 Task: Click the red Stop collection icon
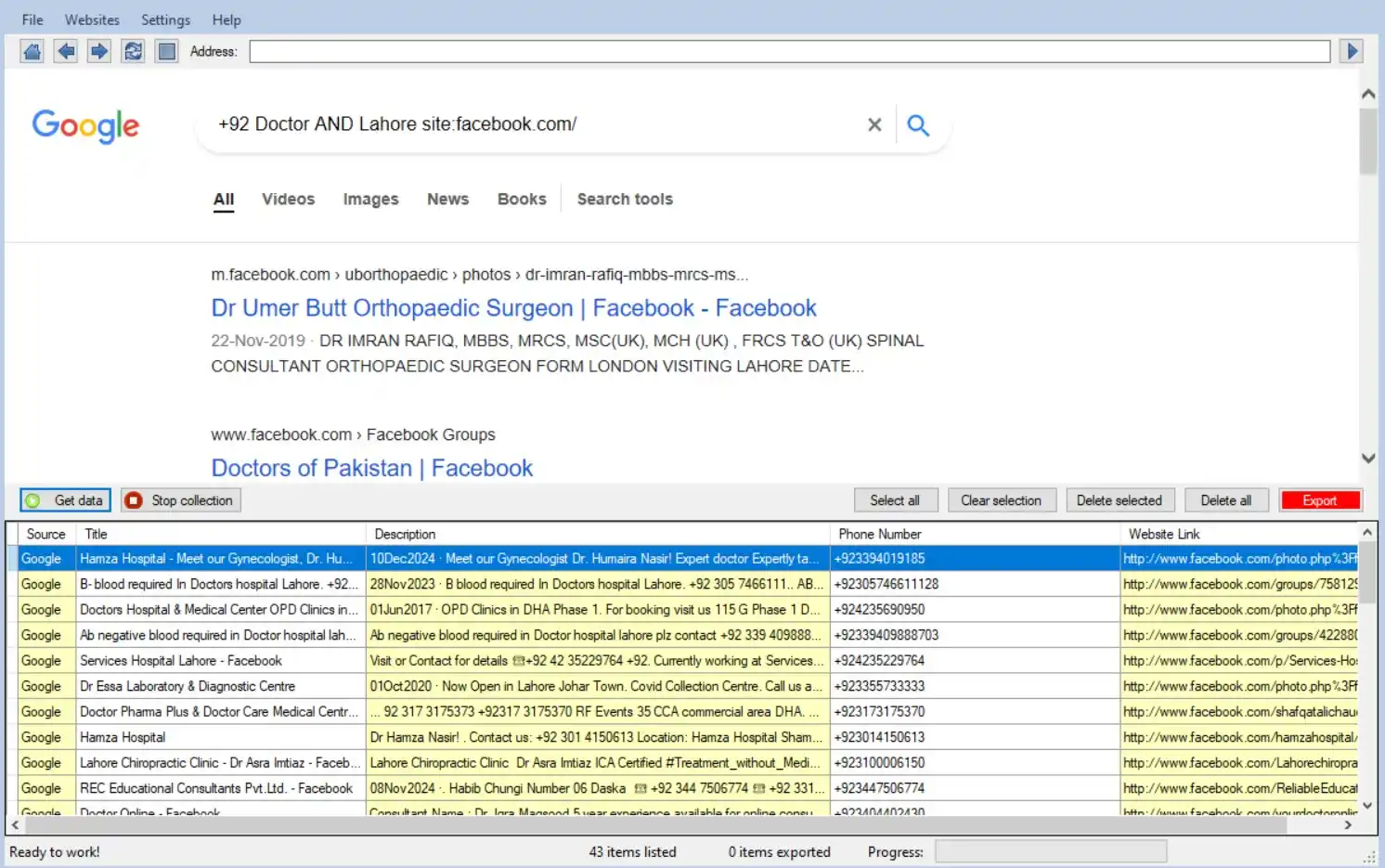point(134,500)
